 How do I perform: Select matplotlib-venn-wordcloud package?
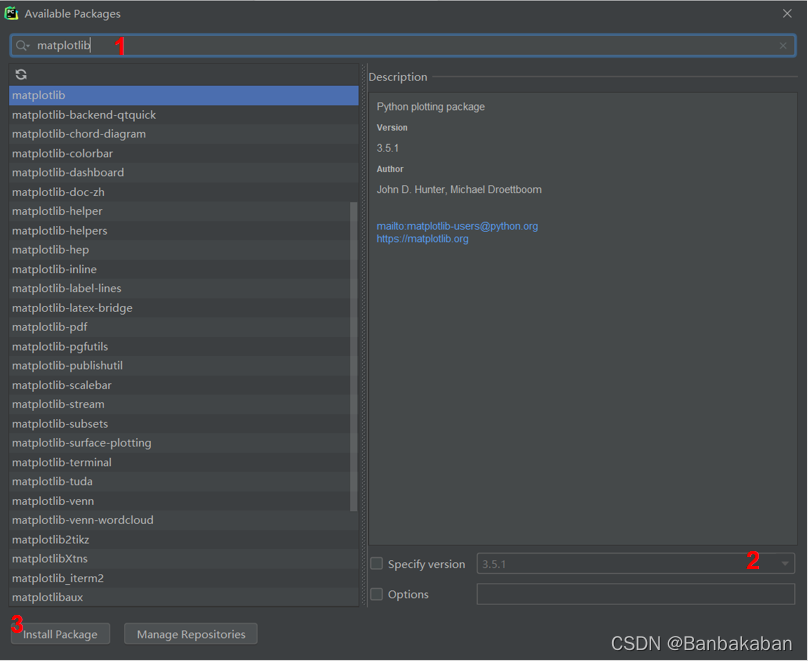coord(183,520)
